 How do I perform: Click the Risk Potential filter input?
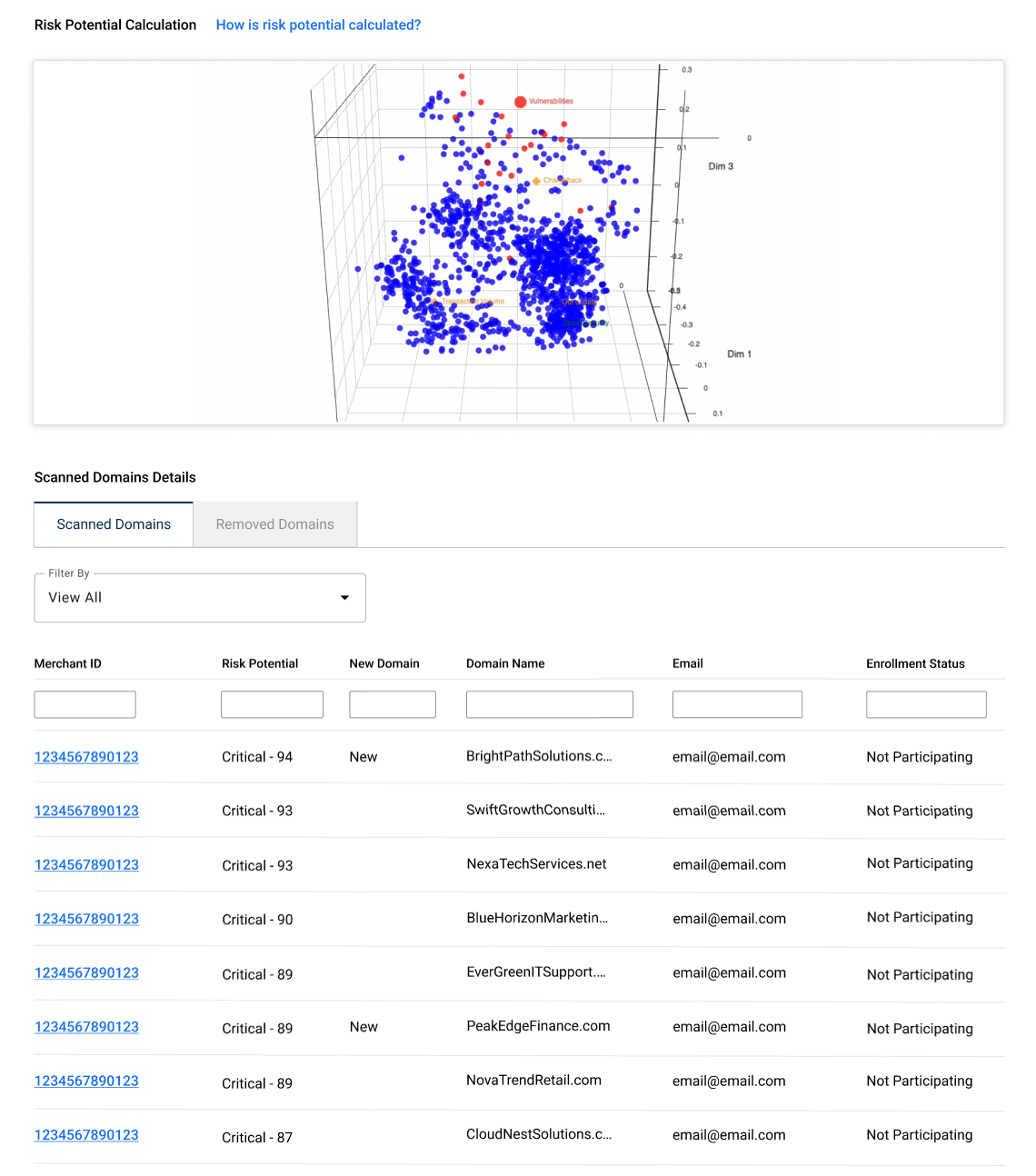pos(273,704)
